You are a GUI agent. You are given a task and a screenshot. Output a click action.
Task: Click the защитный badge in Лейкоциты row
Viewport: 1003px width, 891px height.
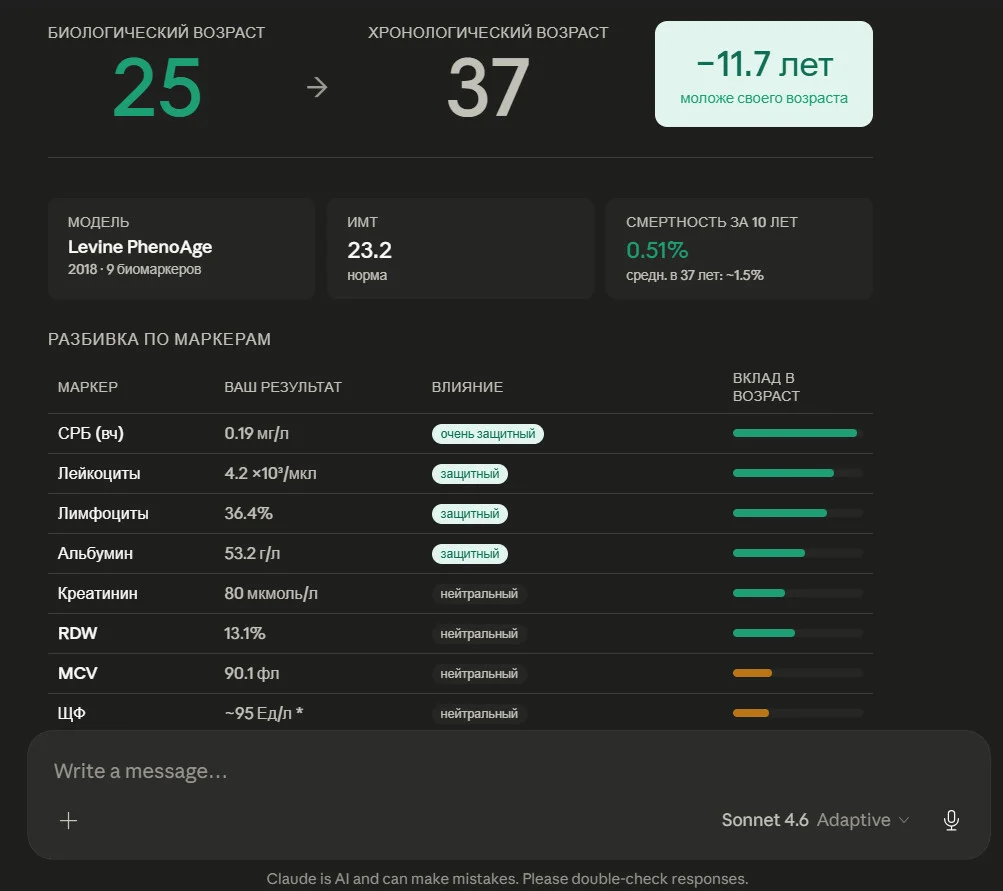click(x=470, y=474)
